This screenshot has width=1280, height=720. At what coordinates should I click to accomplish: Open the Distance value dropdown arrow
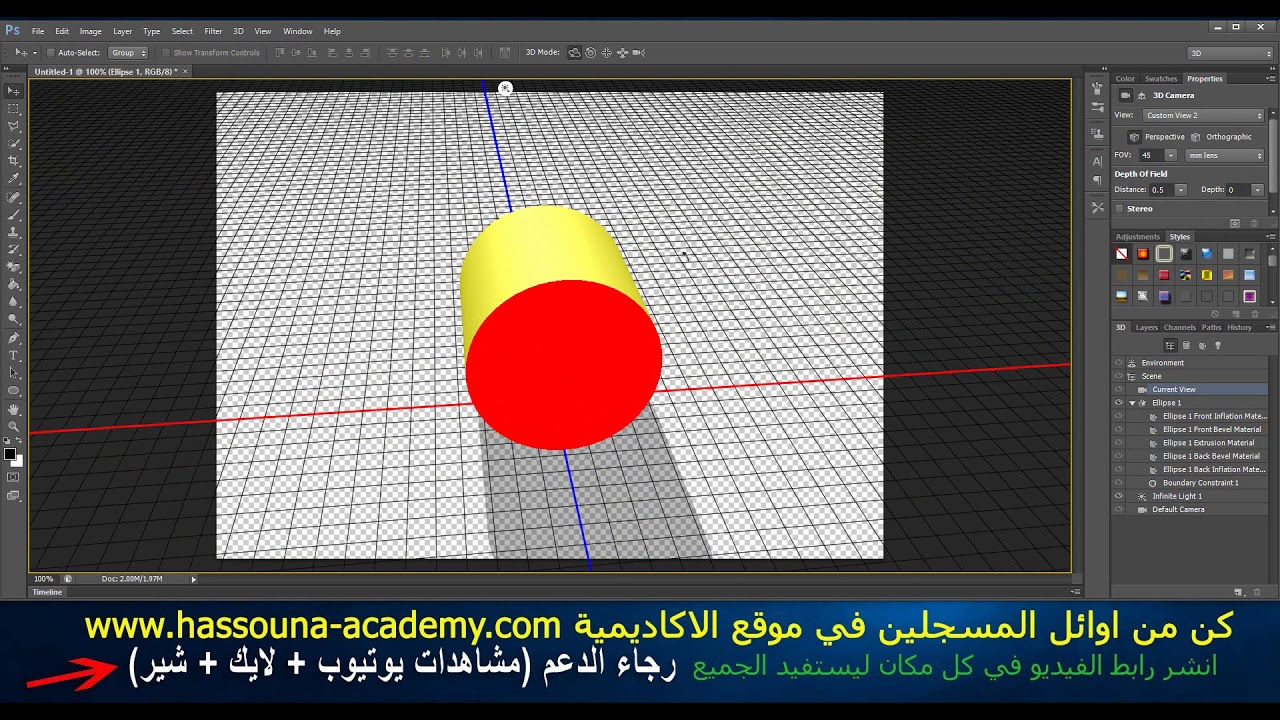click(1181, 190)
